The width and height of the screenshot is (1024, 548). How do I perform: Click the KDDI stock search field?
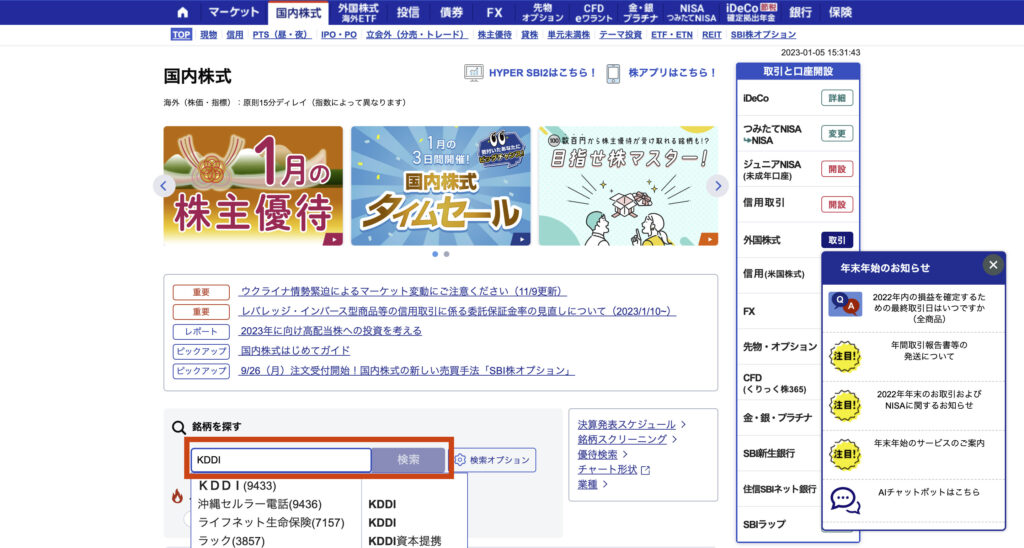[281, 460]
